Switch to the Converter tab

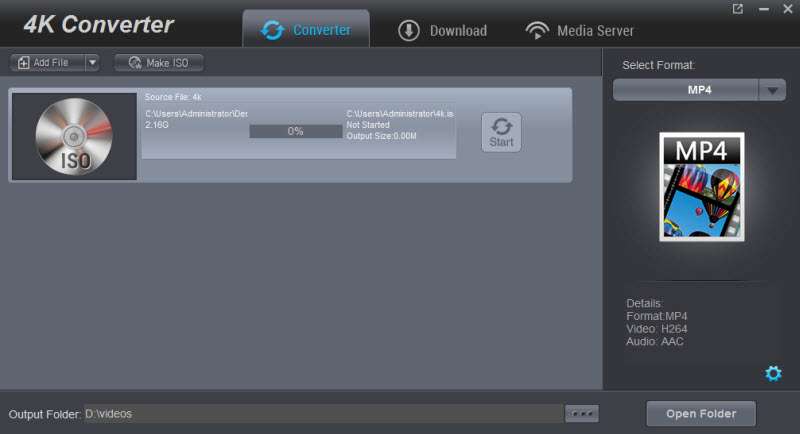tap(306, 30)
